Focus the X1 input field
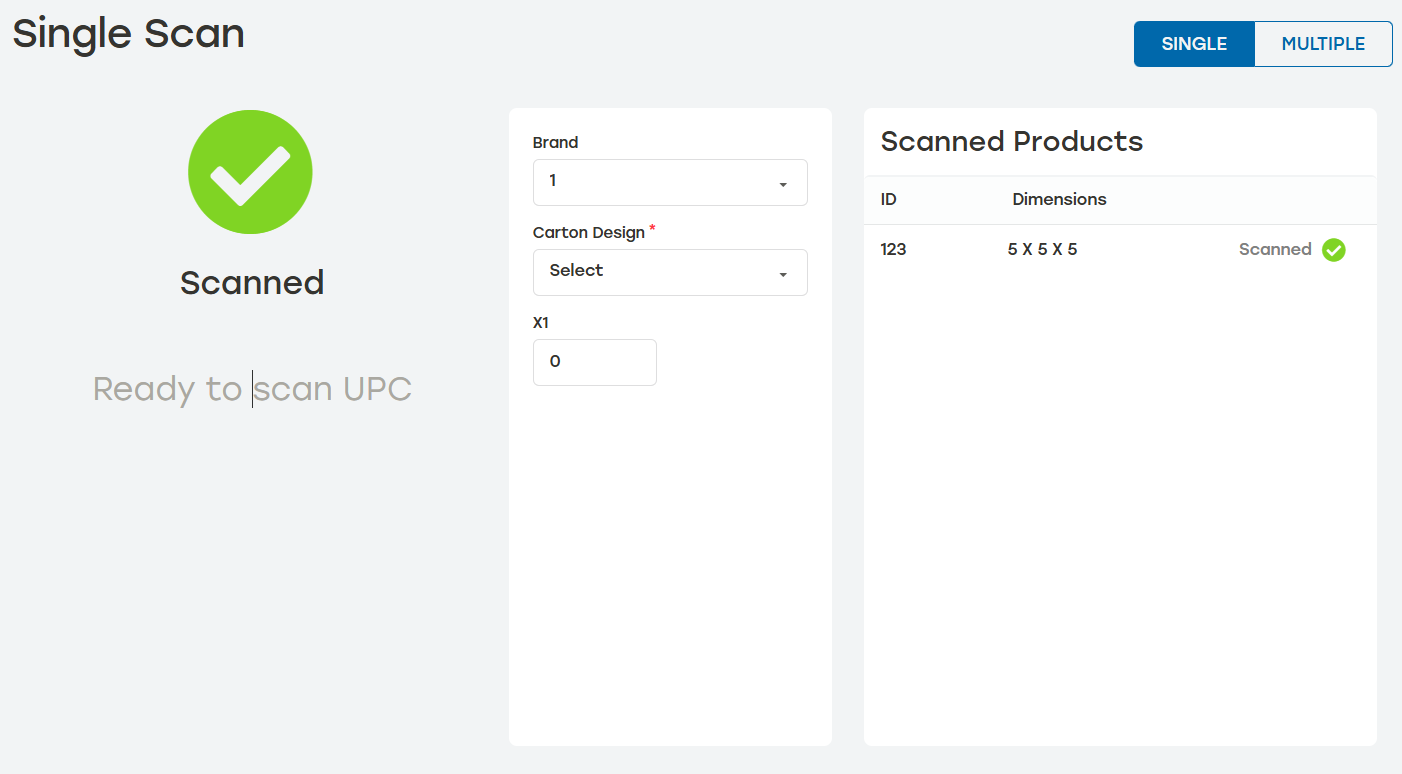Viewport: 1402px width, 774px height. [594, 362]
